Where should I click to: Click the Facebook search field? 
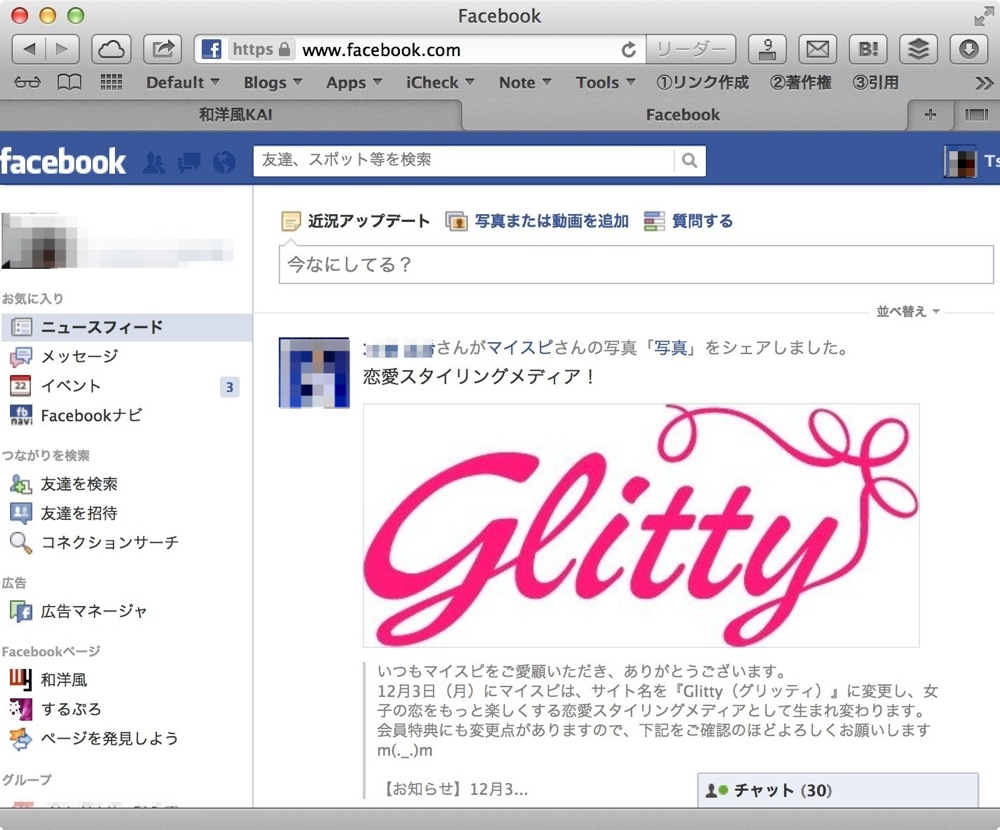tap(464, 160)
